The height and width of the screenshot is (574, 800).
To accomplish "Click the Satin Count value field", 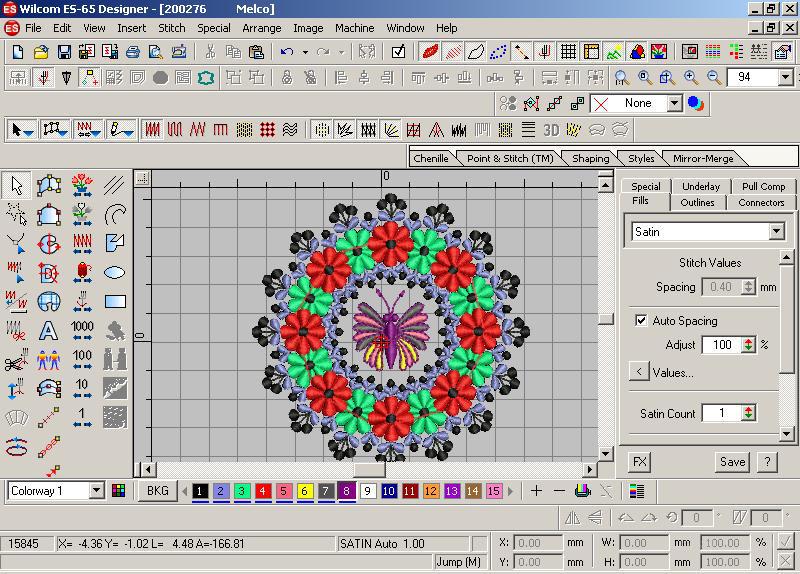I will (x=722, y=413).
